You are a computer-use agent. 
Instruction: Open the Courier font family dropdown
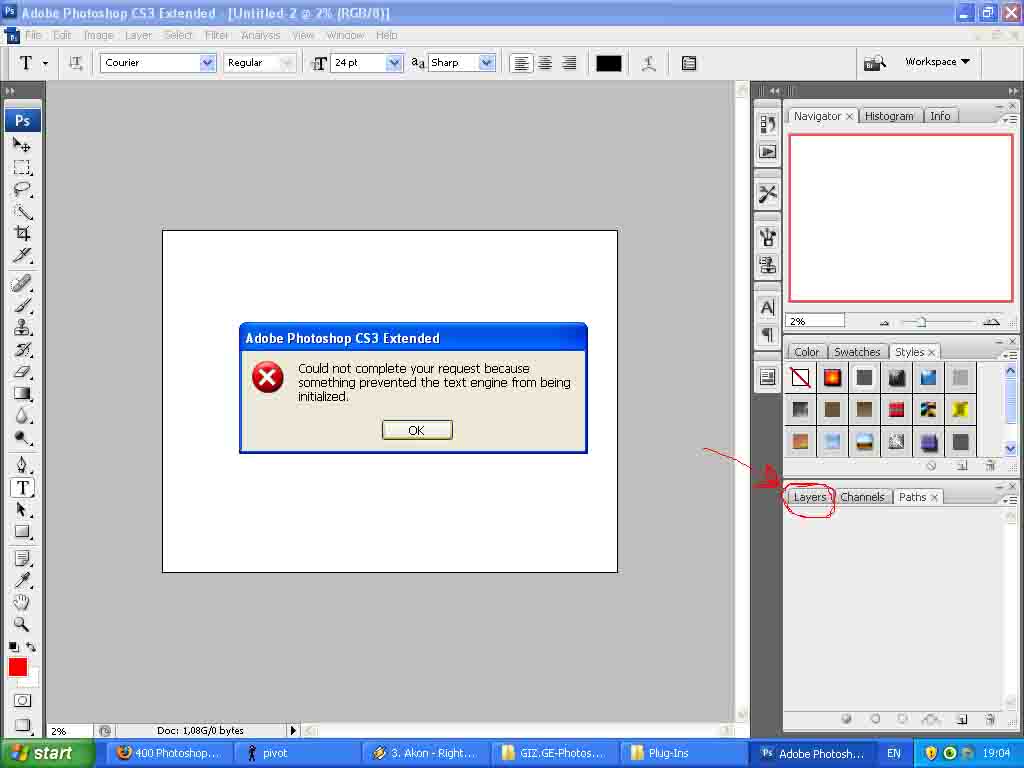click(207, 63)
